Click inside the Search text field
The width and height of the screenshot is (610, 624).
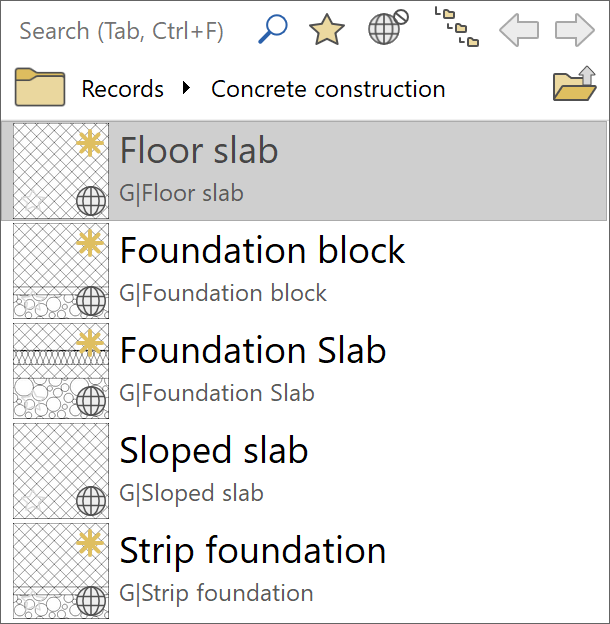pos(120,31)
